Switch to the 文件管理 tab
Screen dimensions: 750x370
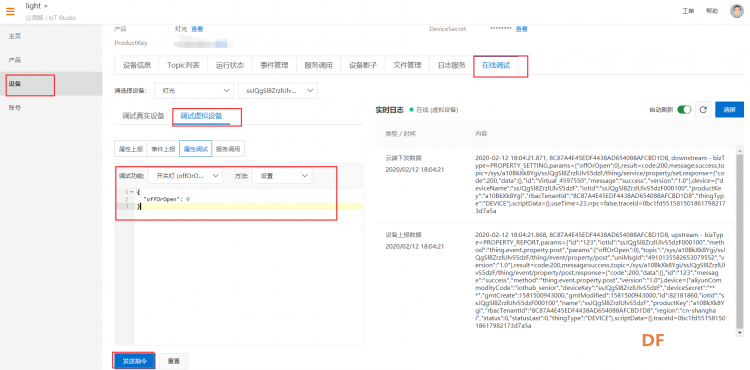coord(407,65)
